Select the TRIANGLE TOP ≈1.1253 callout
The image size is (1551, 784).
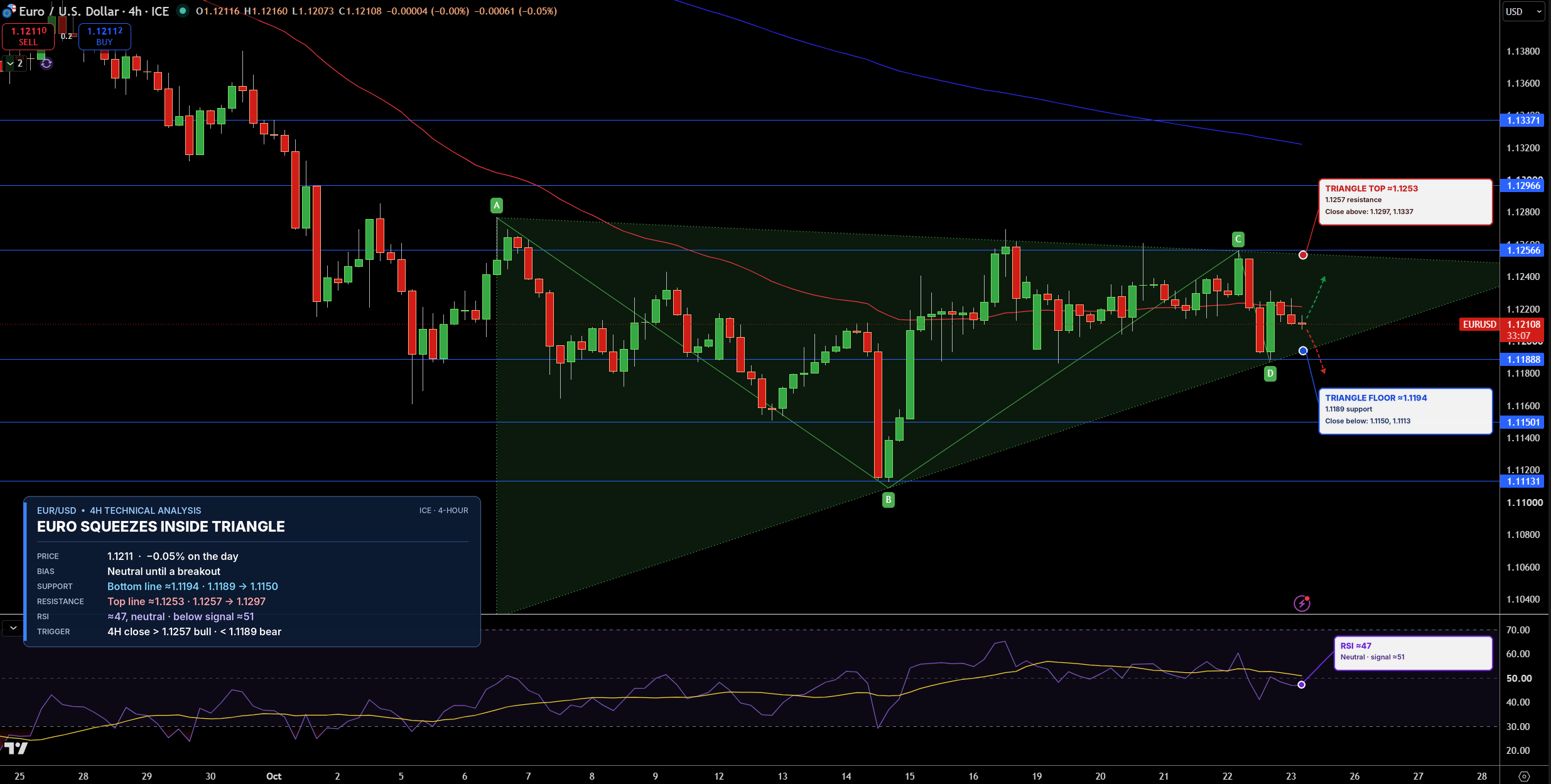coord(1405,201)
